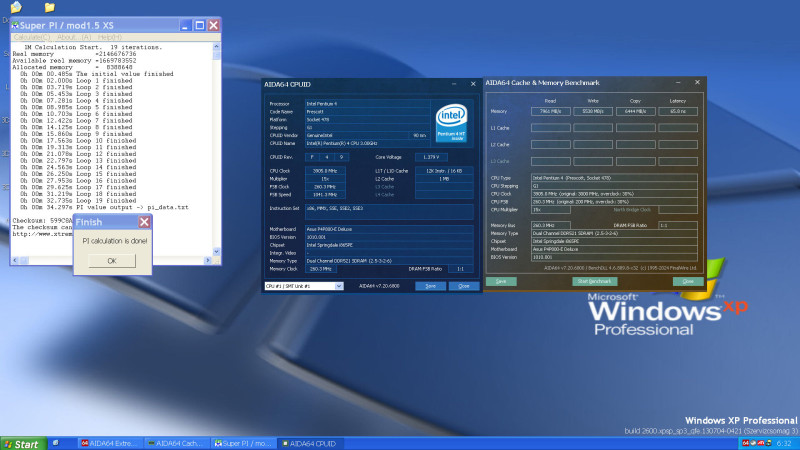Switch to AIDA64 Extreme taskbar item
This screenshot has height=450, width=800.
(x=110, y=444)
